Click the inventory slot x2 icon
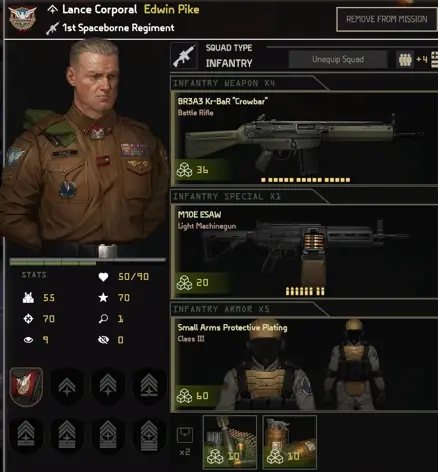Image resolution: width=438 pixels, height=472 pixels. 185,441
